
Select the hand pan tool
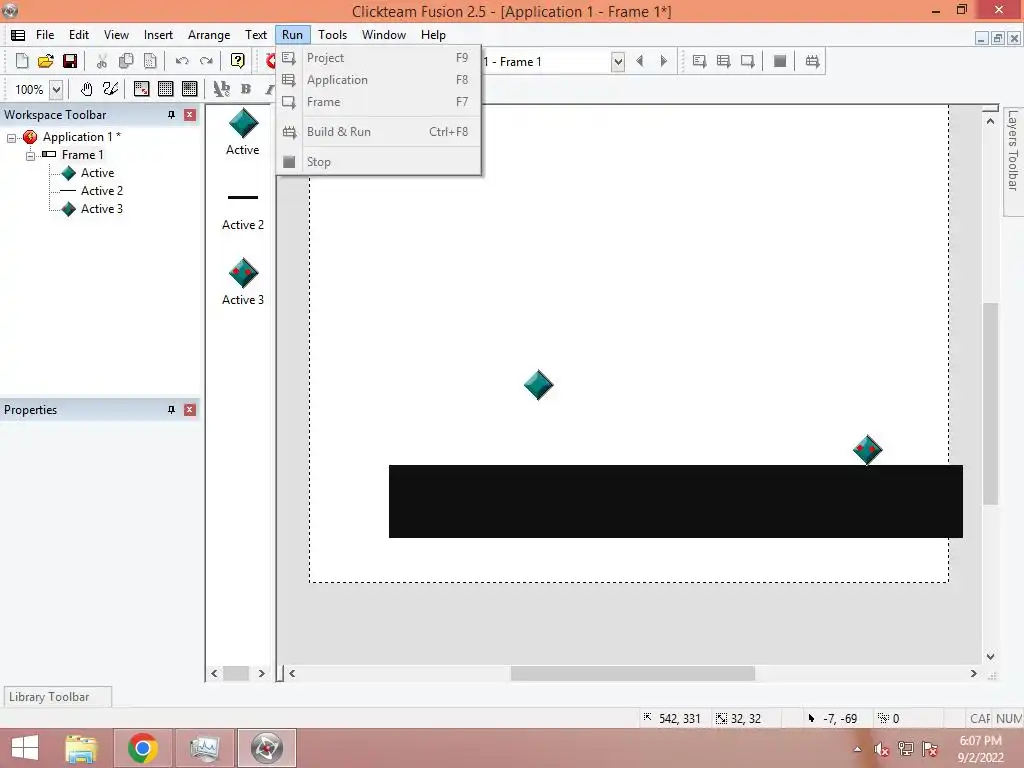(x=86, y=89)
